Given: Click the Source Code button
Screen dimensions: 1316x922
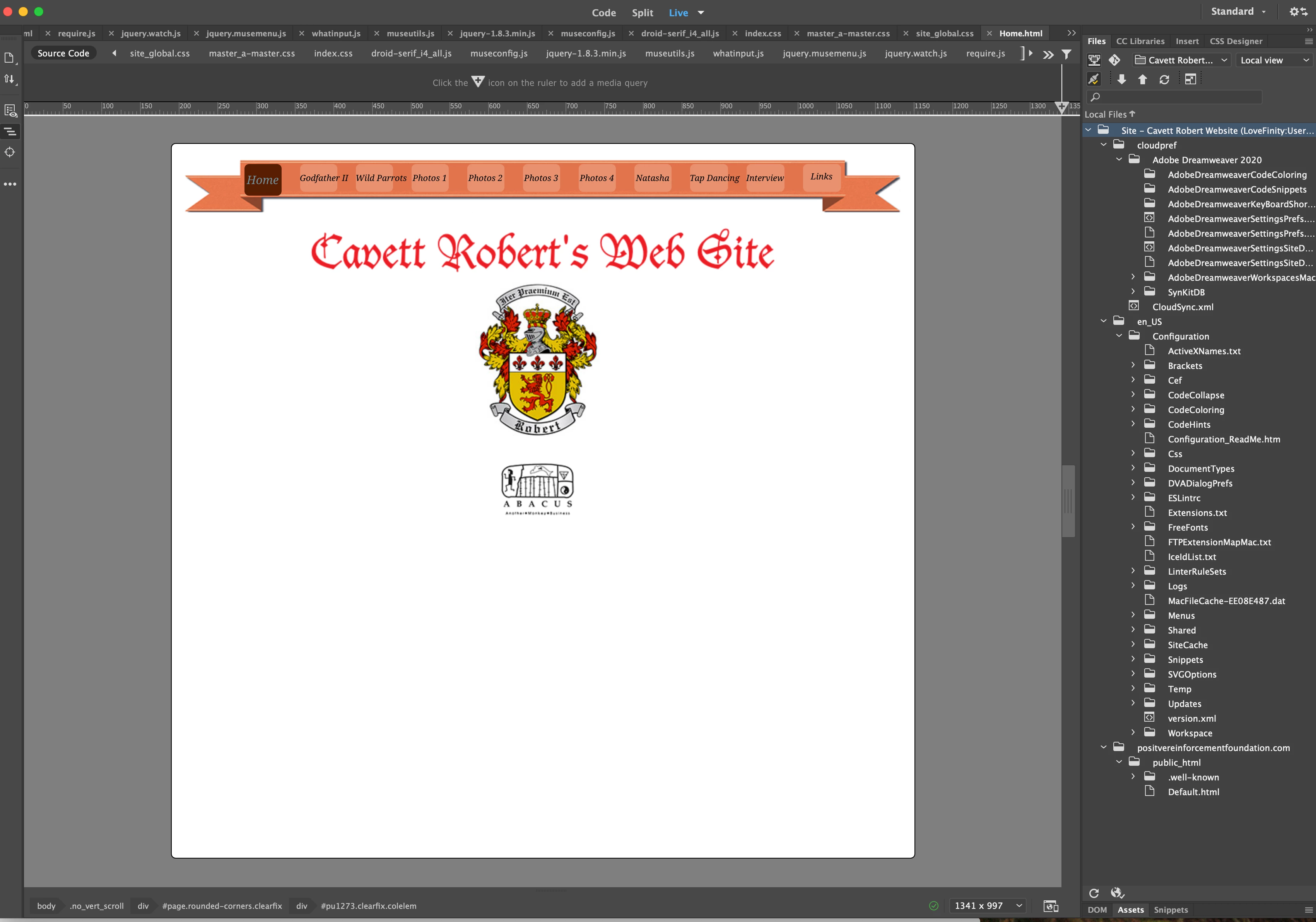Looking at the screenshot, I should [x=63, y=53].
